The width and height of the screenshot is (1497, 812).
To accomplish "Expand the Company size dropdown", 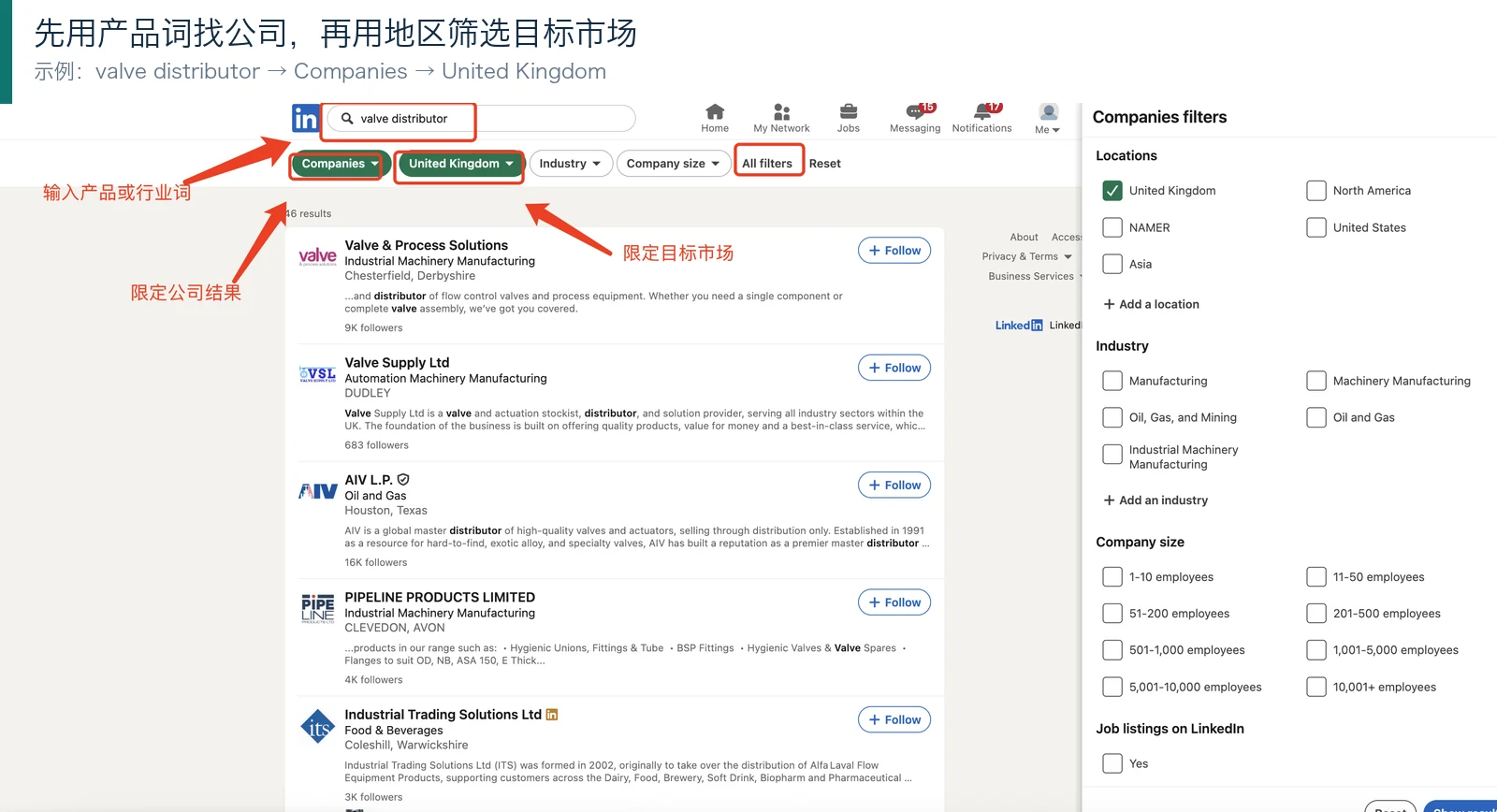I will point(673,164).
